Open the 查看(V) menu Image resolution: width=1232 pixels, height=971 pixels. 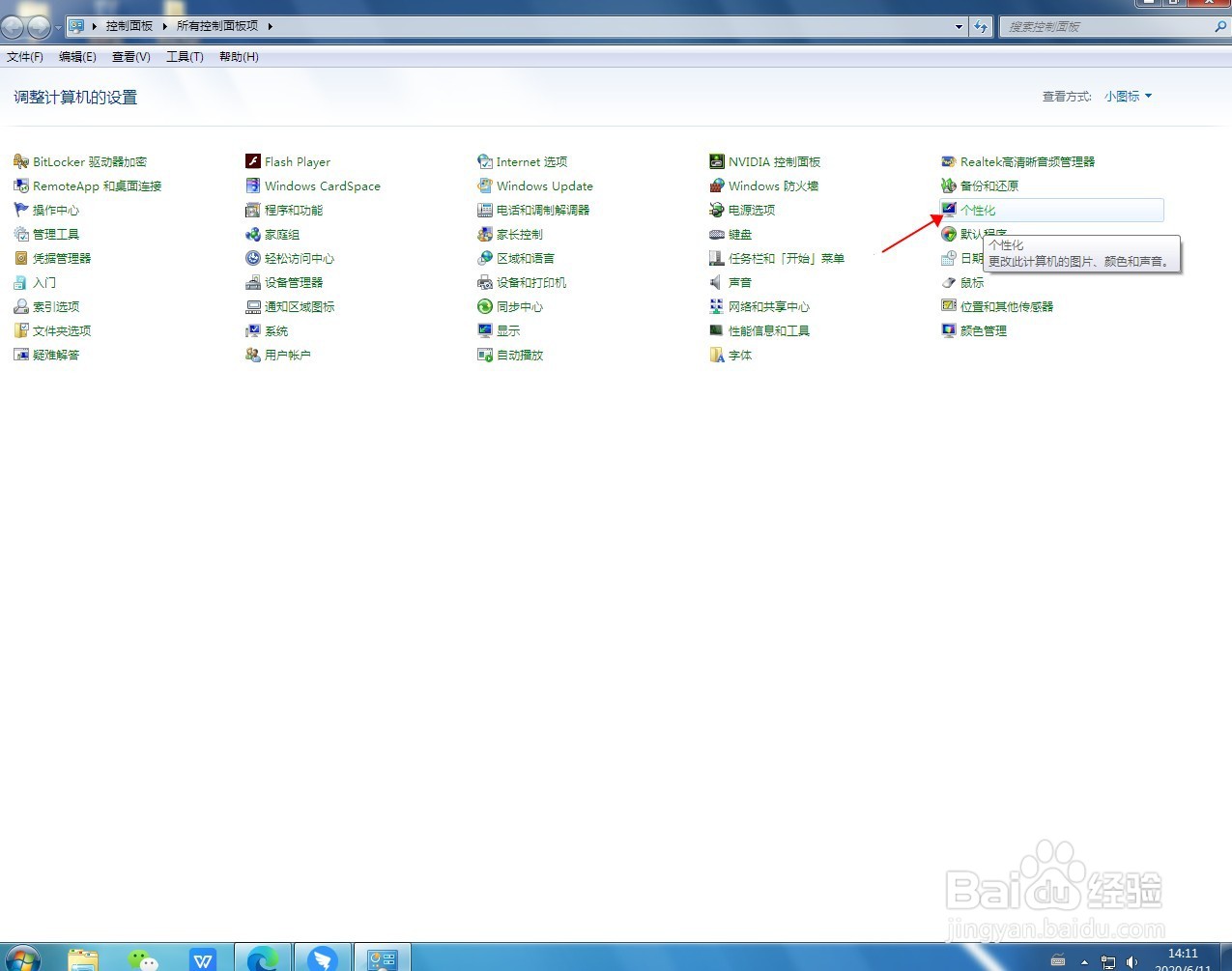(131, 57)
